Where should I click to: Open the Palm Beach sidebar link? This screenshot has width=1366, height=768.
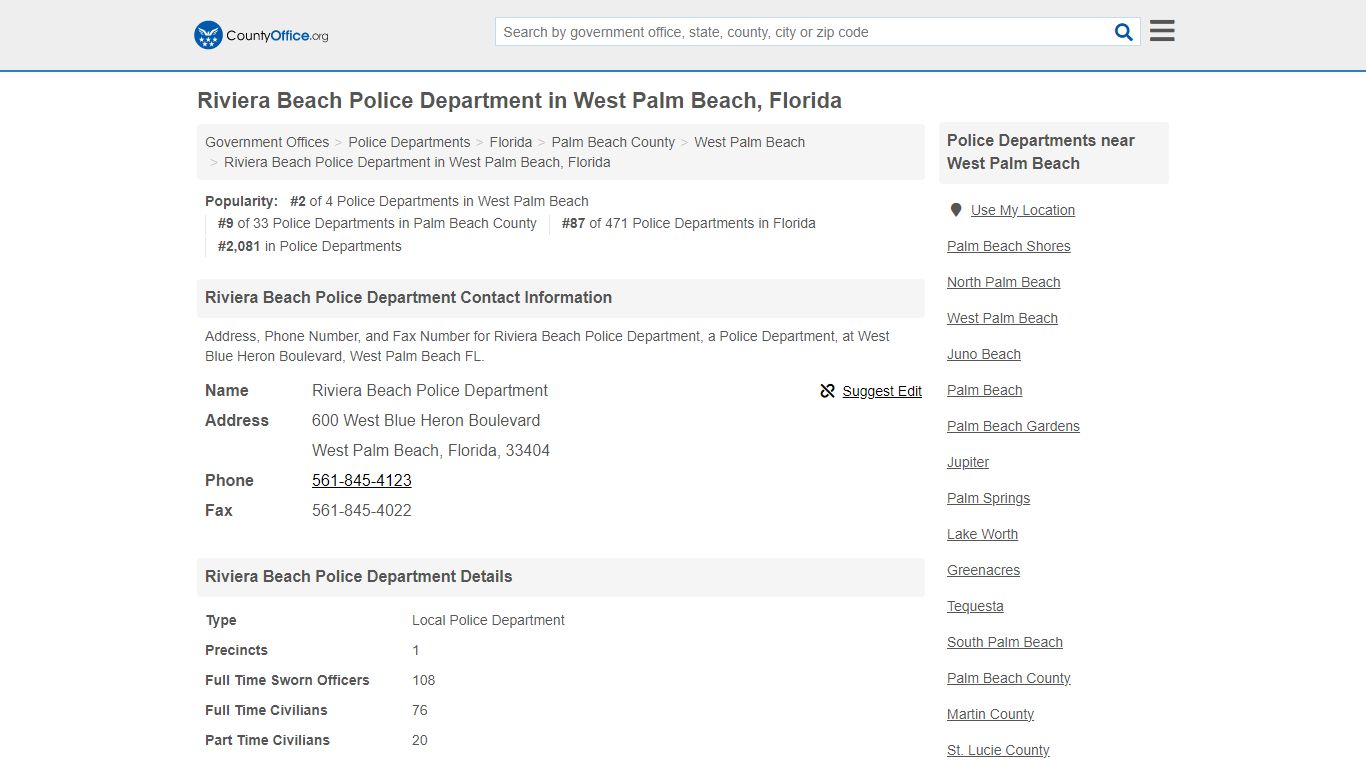tap(985, 390)
